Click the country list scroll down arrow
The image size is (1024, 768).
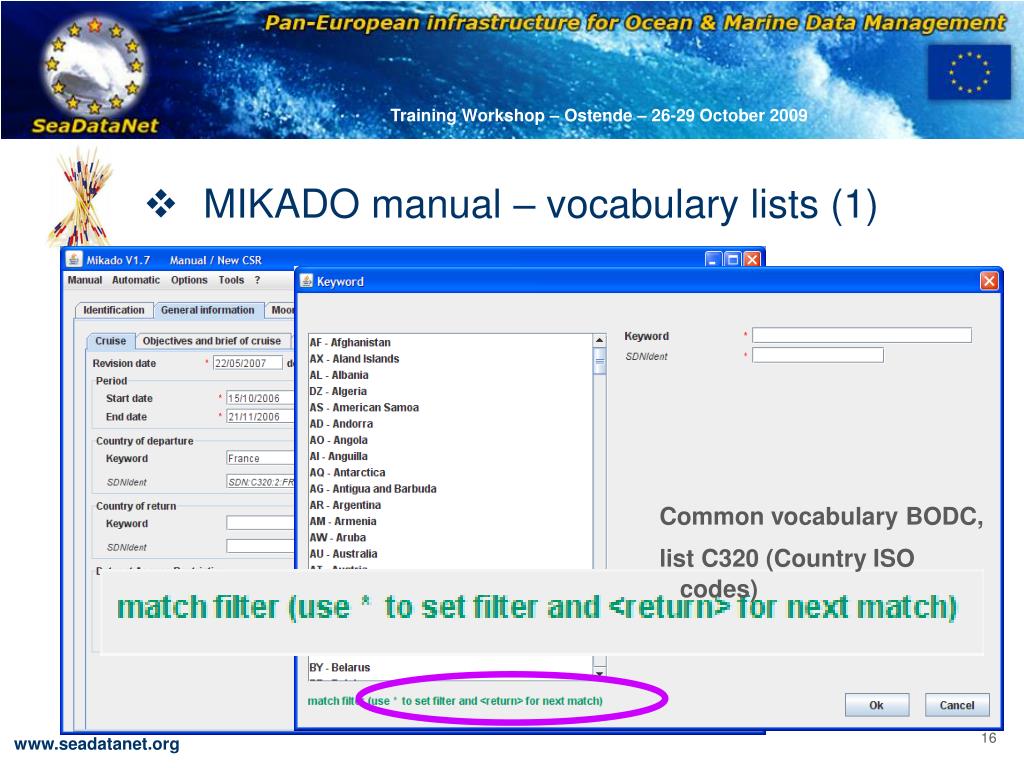click(600, 672)
